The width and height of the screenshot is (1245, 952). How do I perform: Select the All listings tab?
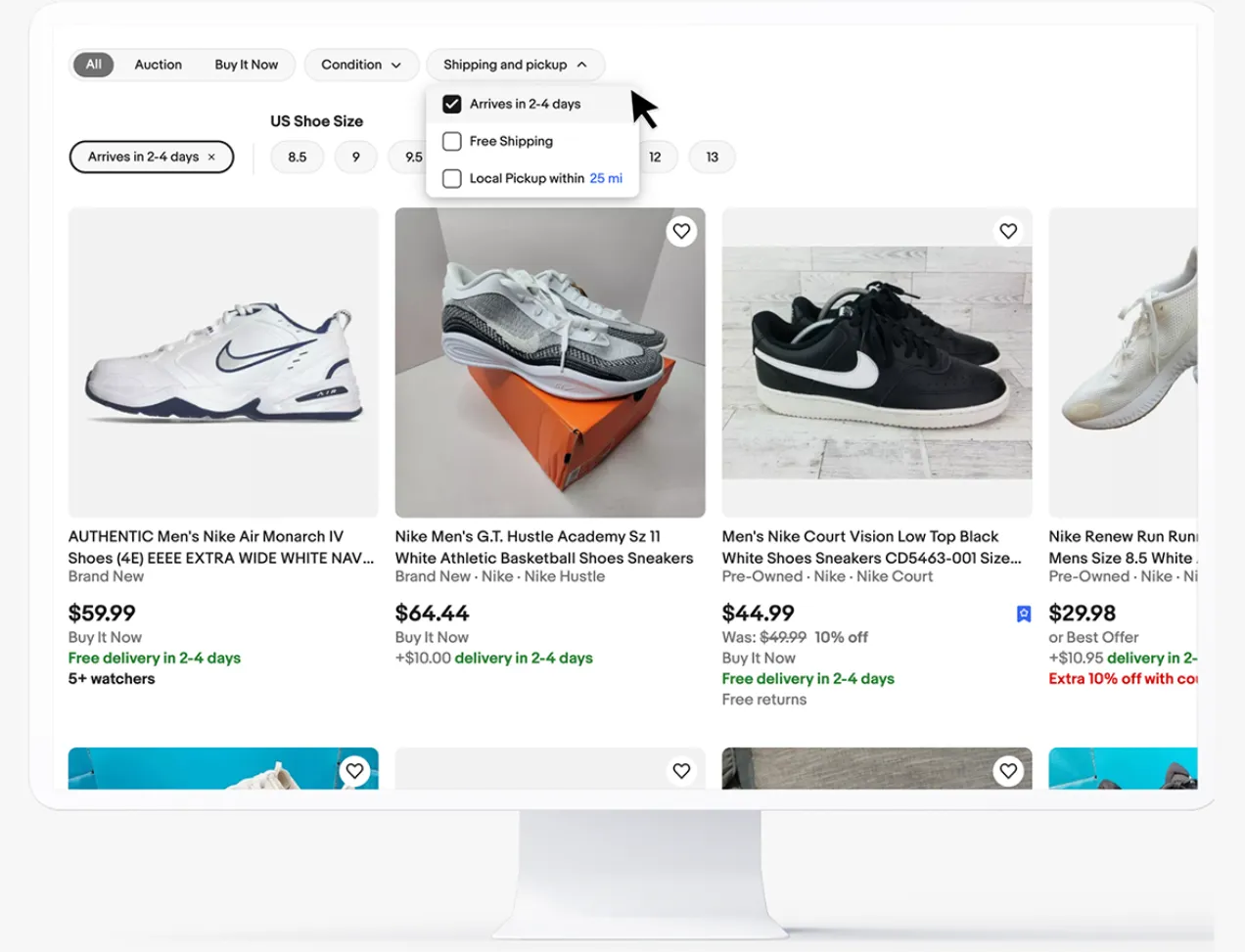(x=94, y=65)
